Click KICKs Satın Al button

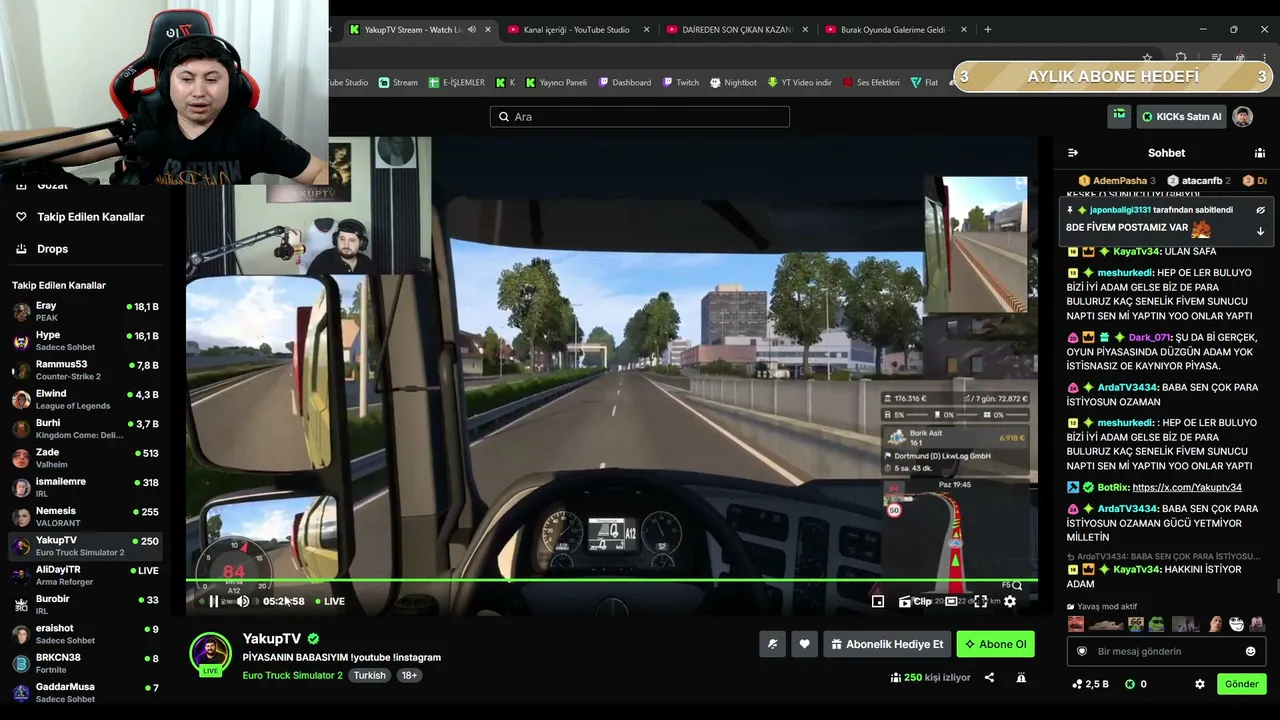coord(1181,117)
